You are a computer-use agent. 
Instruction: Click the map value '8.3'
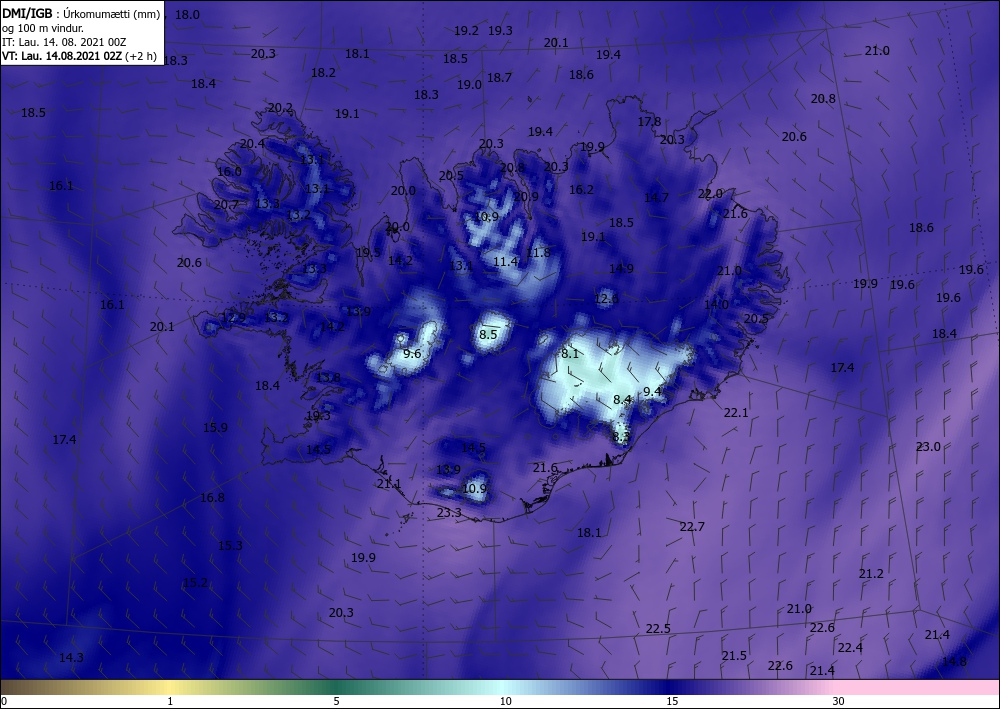click(621, 437)
